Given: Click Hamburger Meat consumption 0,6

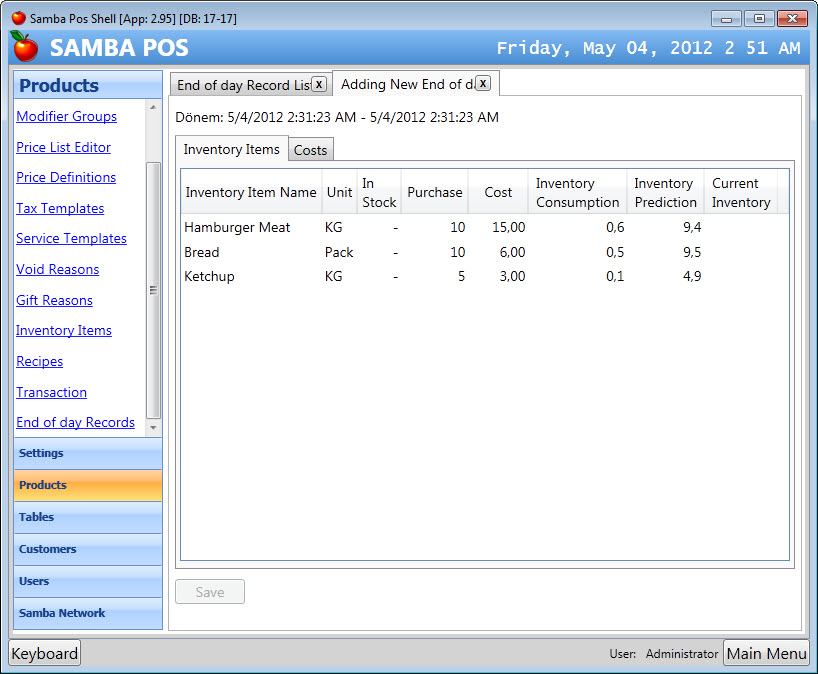Looking at the screenshot, I should tap(615, 227).
